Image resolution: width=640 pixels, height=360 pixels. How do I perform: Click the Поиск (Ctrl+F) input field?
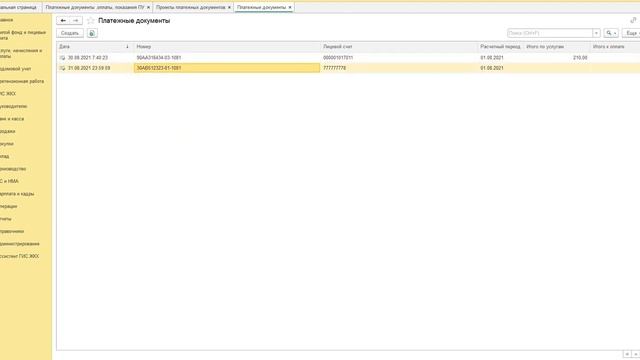coord(550,33)
